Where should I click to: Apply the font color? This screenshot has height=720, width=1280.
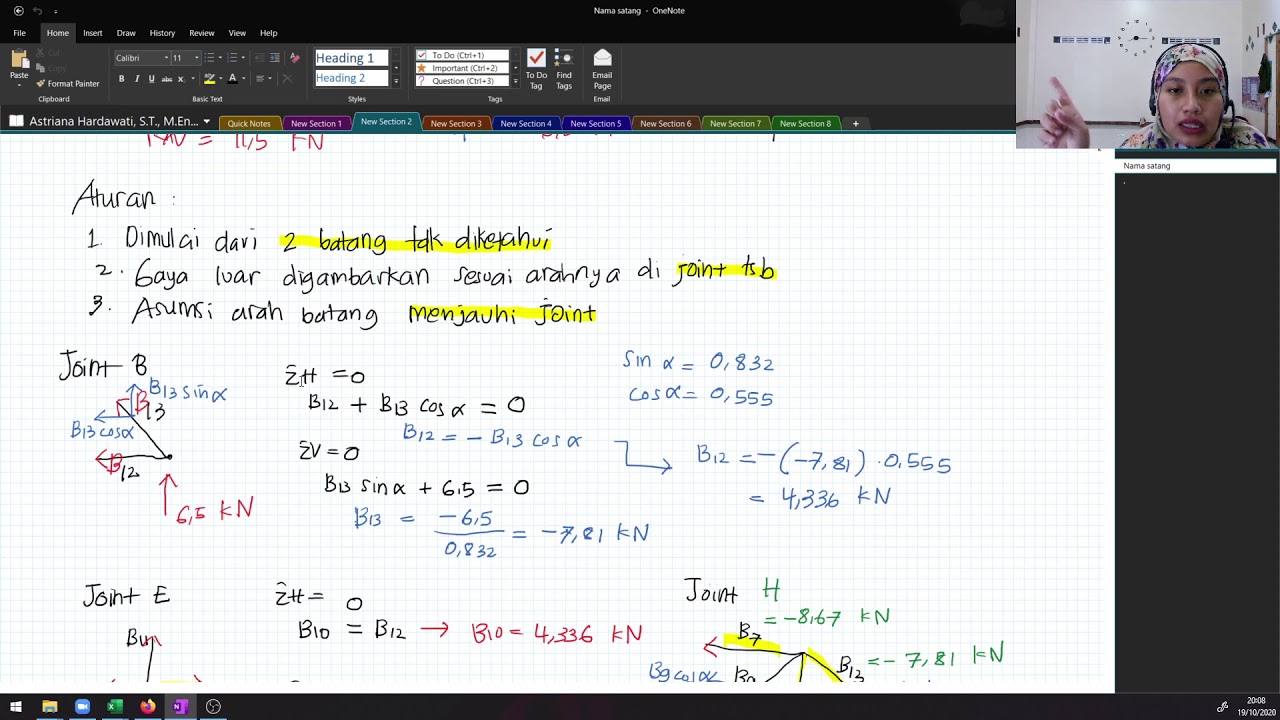232,79
